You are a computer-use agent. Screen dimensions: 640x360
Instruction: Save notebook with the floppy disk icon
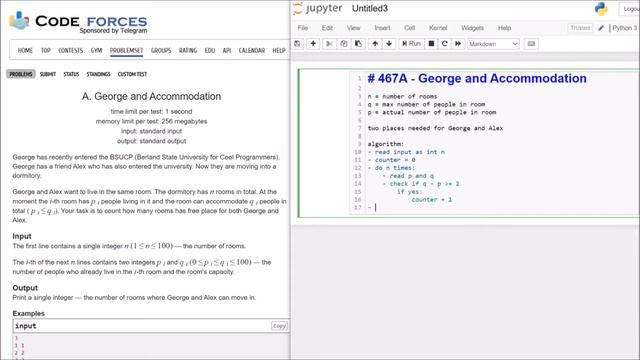click(298, 44)
